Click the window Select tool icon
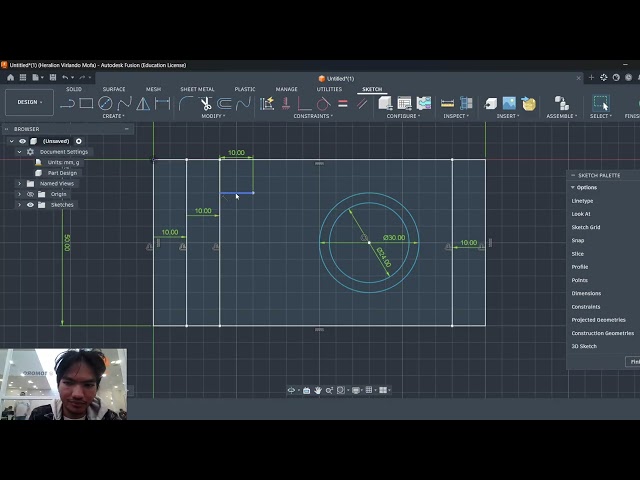 (601, 104)
